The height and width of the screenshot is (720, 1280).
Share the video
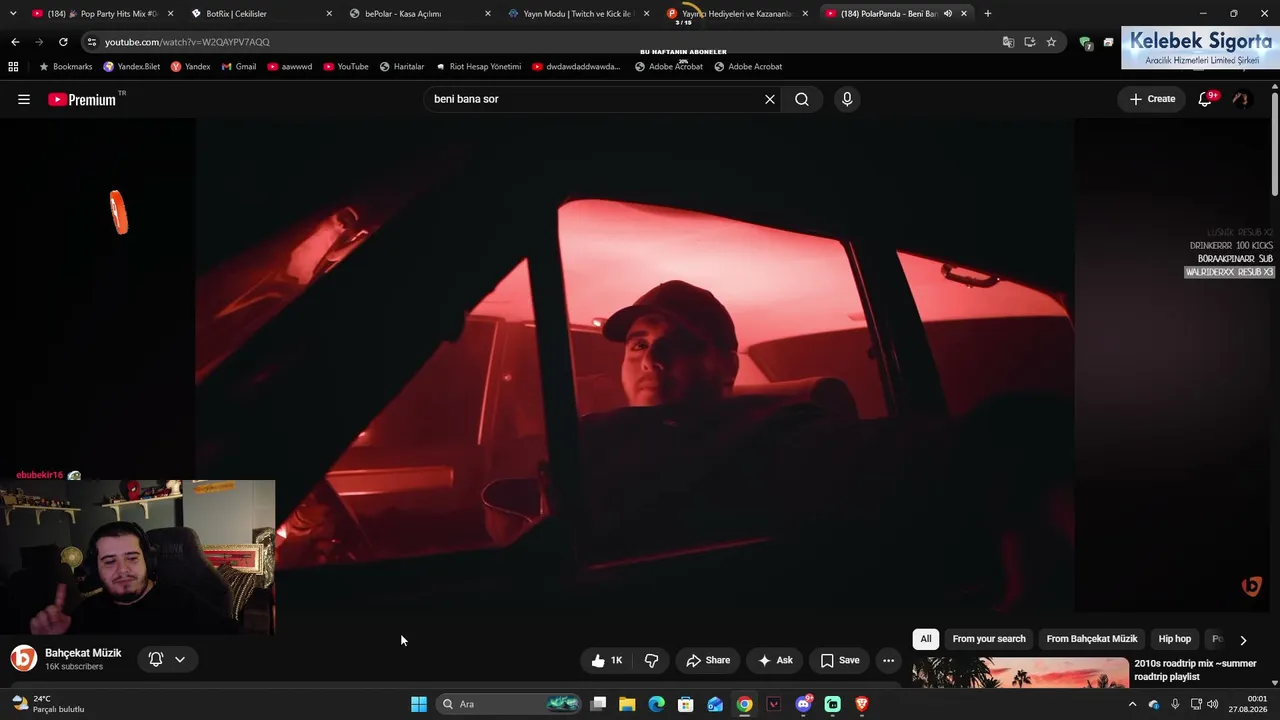tap(708, 660)
